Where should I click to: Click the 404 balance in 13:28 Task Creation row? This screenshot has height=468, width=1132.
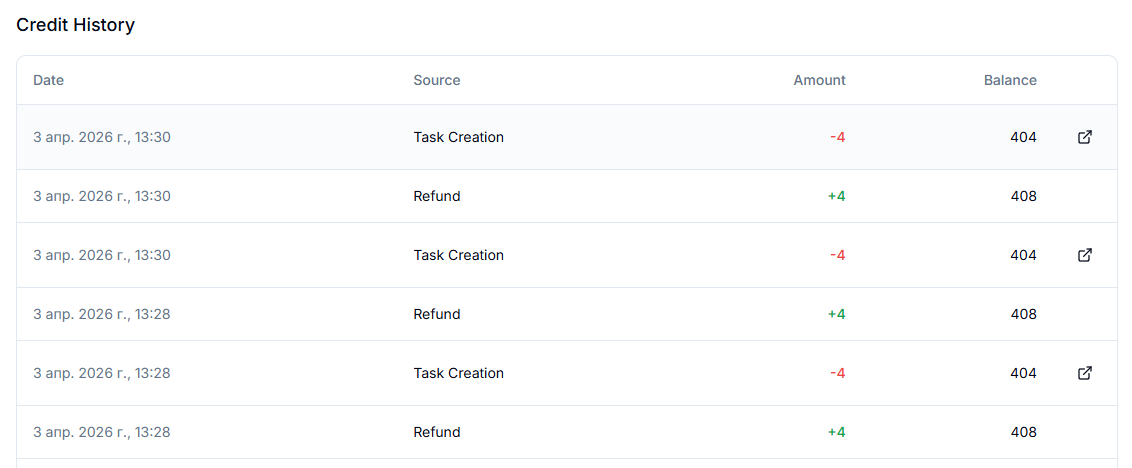click(1024, 373)
